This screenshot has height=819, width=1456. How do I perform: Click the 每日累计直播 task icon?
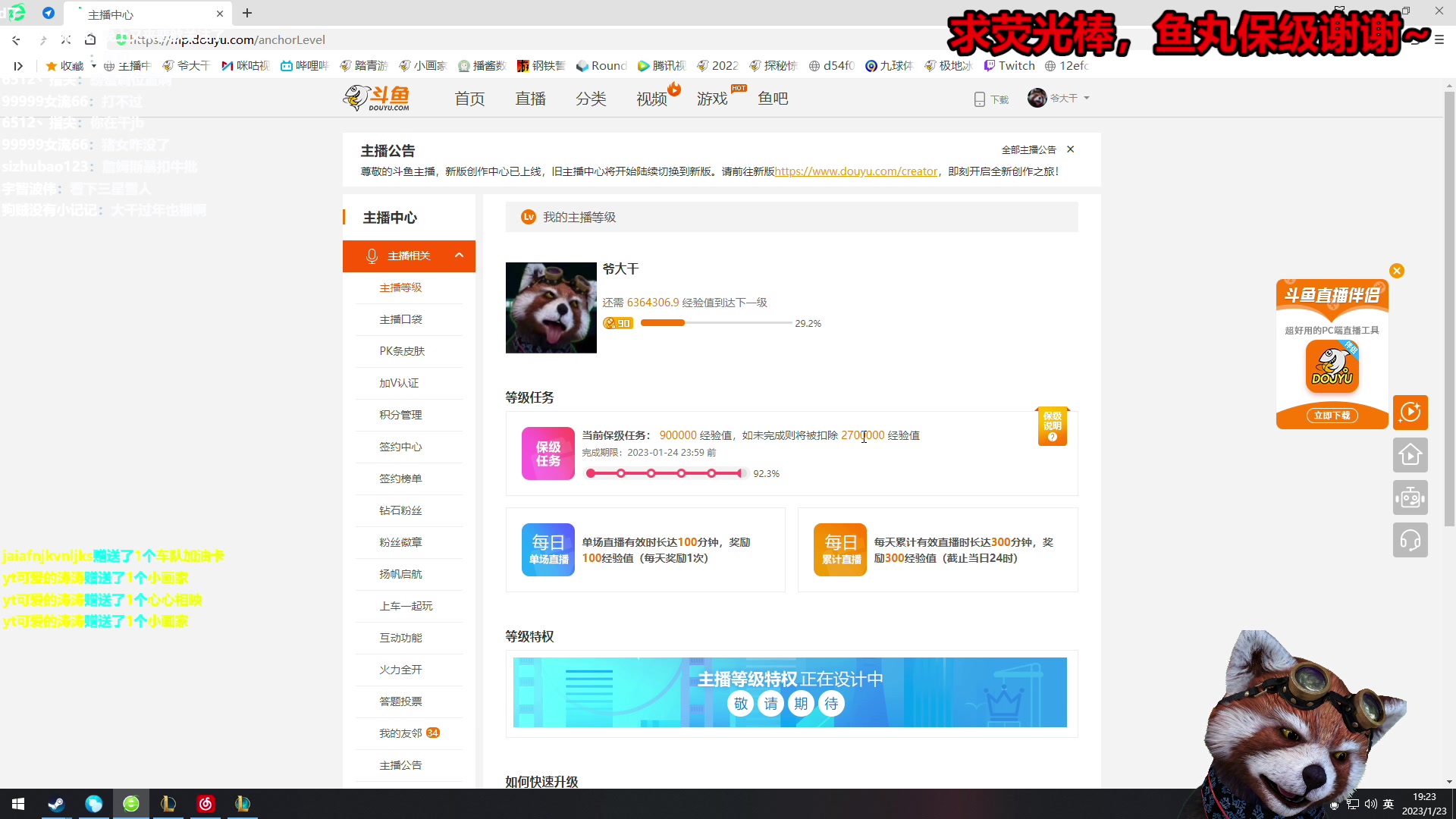840,550
